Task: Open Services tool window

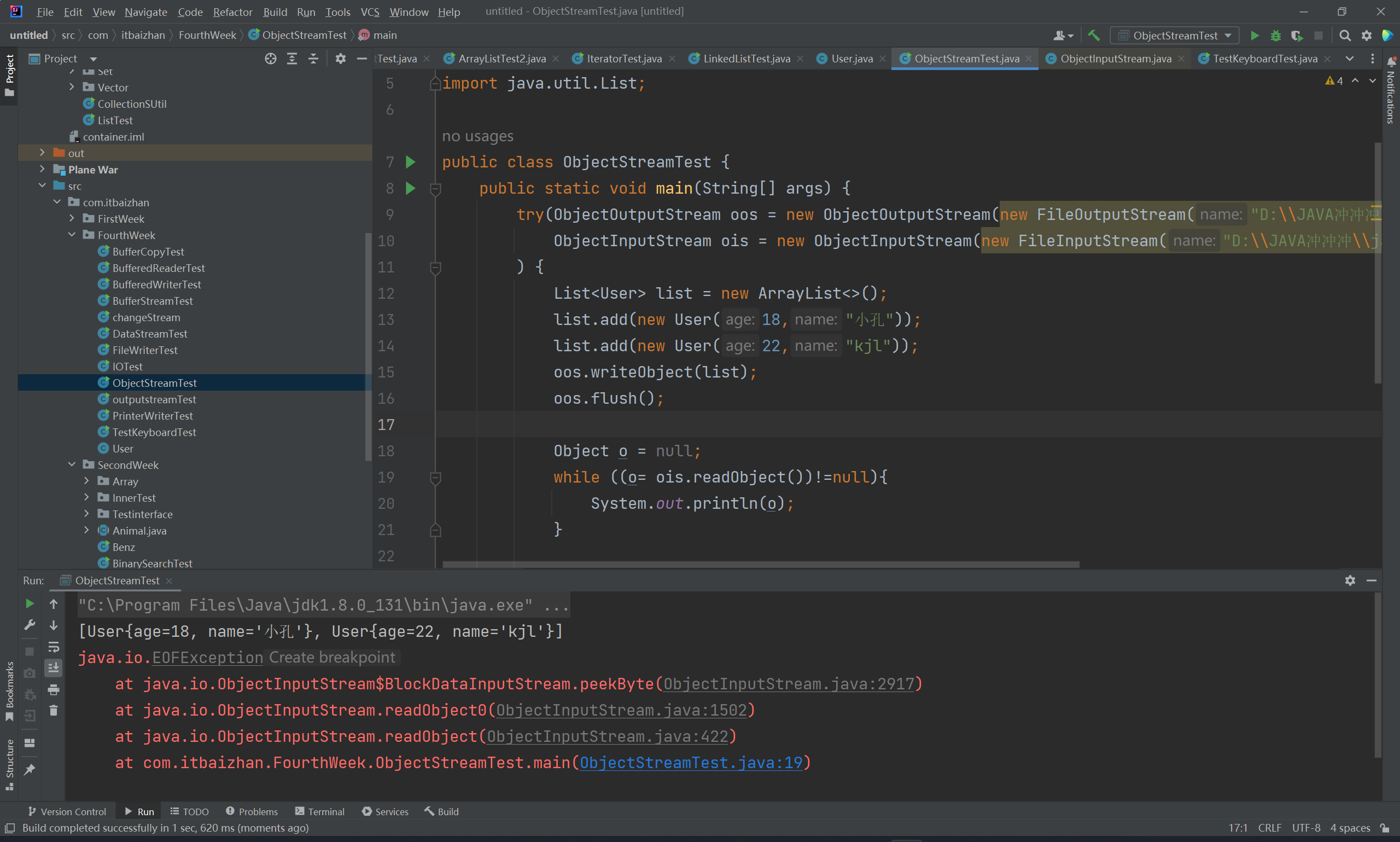Action: point(385,811)
